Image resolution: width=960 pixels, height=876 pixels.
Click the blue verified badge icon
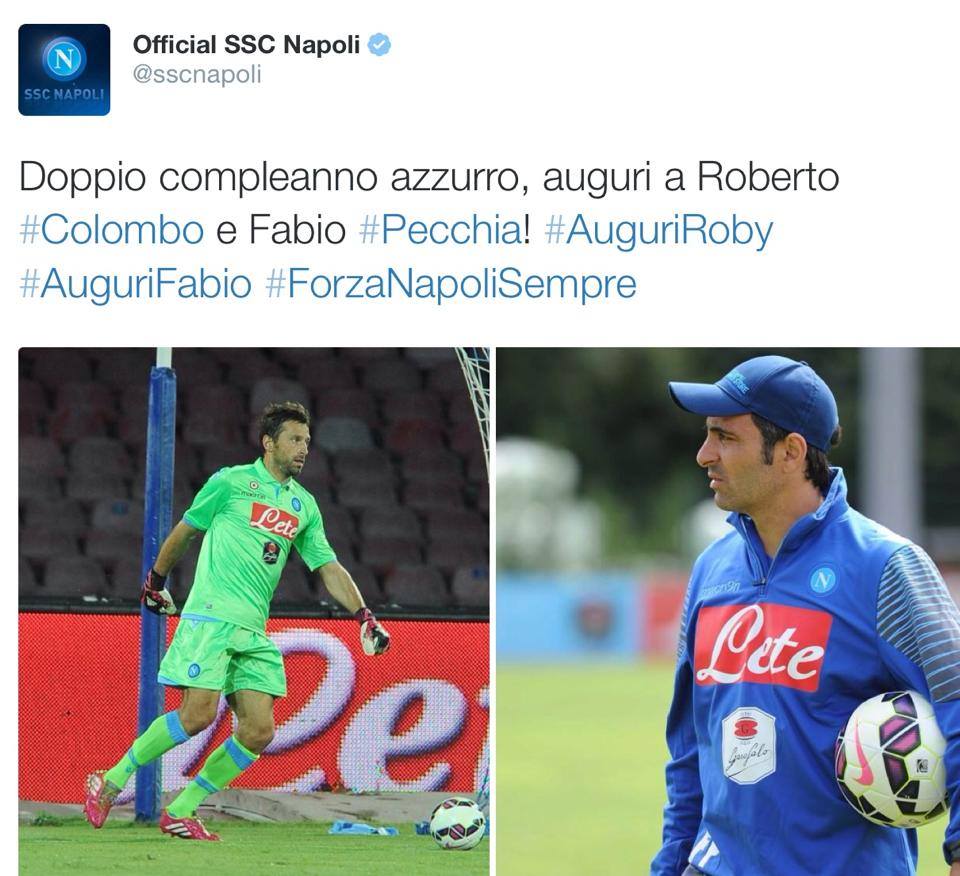[x=379, y=45]
